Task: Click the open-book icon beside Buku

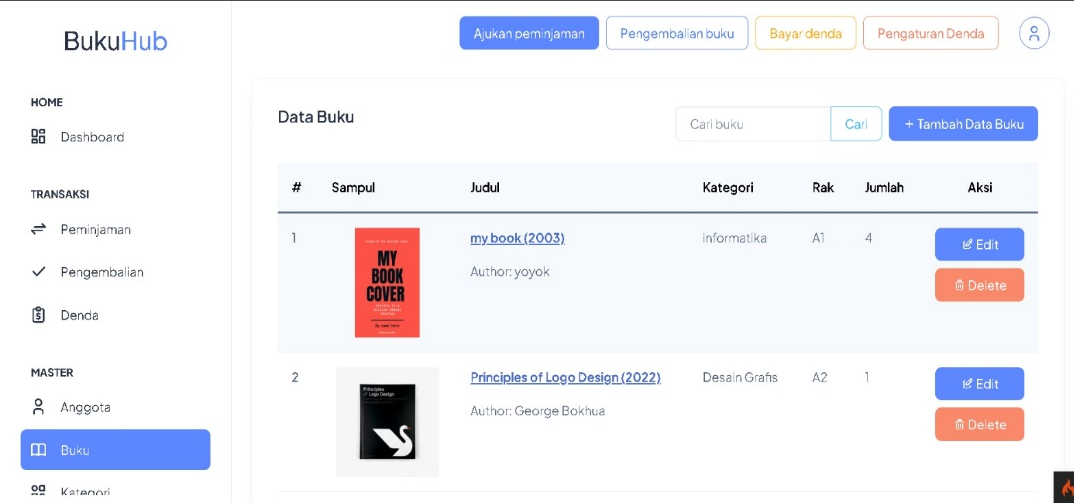Action: 38,450
